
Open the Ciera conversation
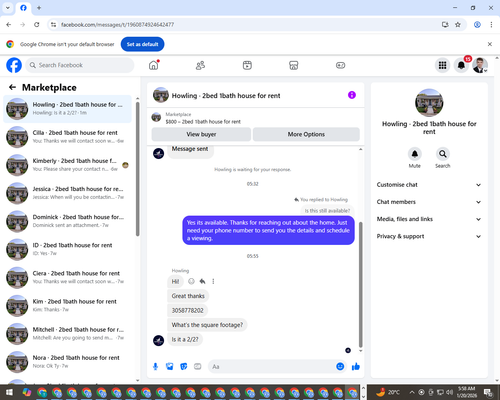coord(67,277)
